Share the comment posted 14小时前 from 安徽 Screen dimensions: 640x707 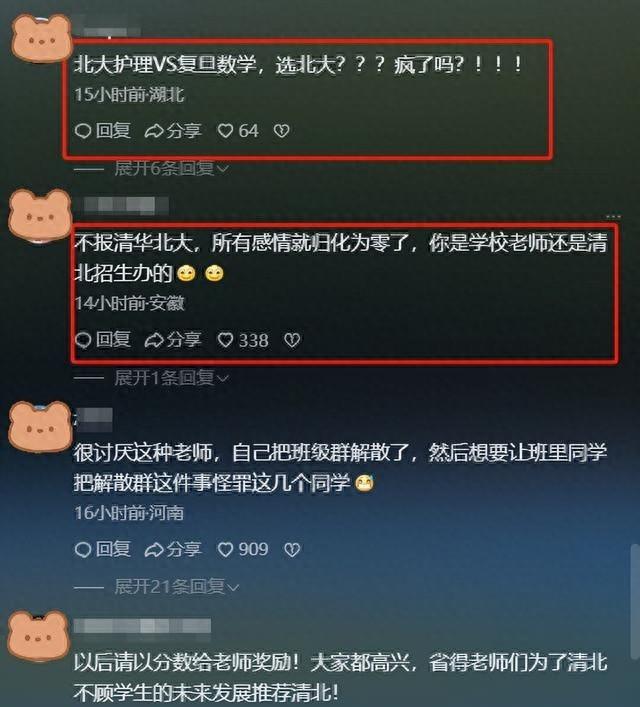click(173, 340)
